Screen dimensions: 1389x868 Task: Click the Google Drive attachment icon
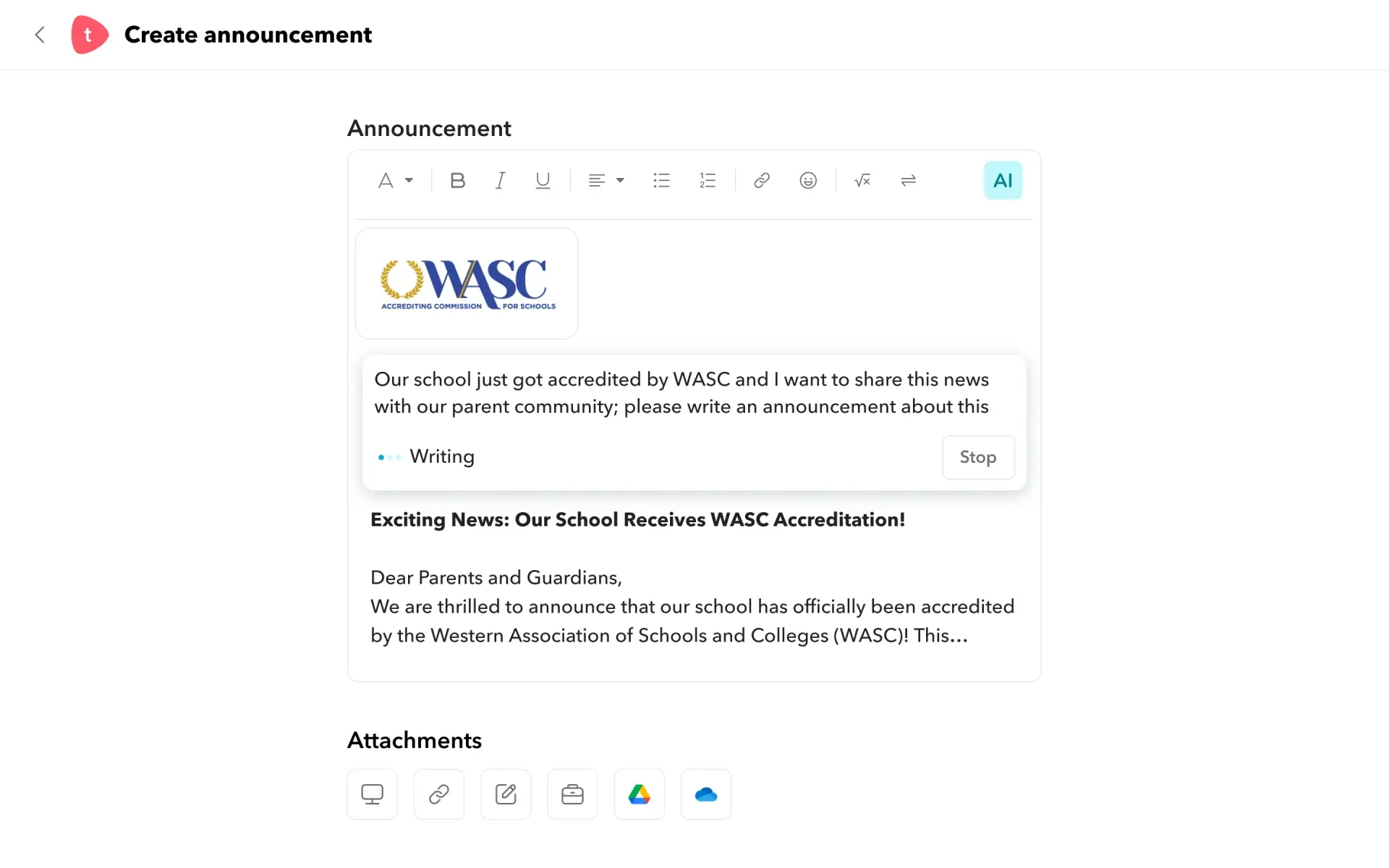[x=639, y=794]
